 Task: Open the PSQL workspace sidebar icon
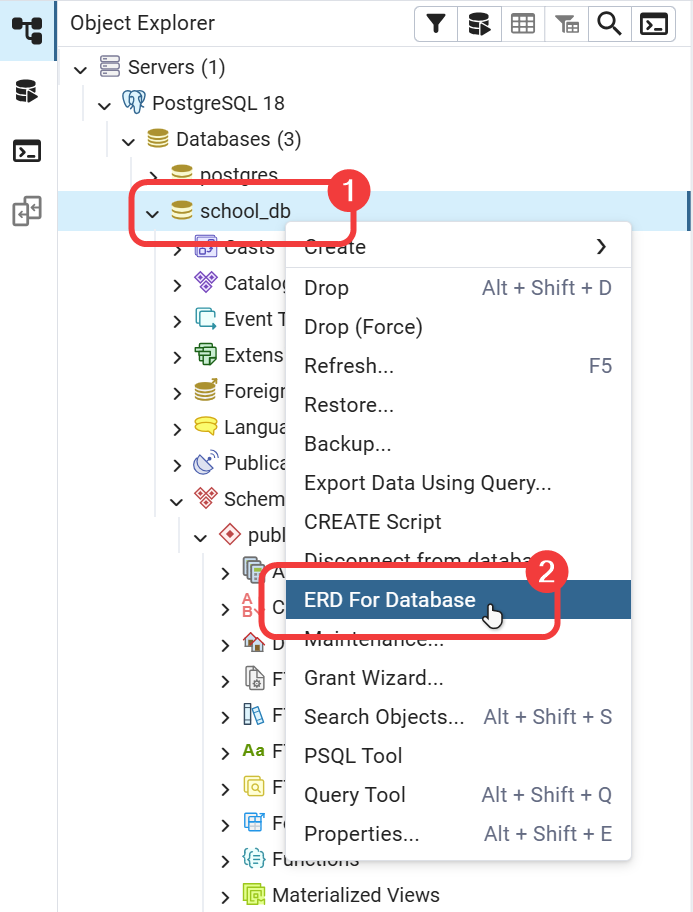tap(27, 152)
